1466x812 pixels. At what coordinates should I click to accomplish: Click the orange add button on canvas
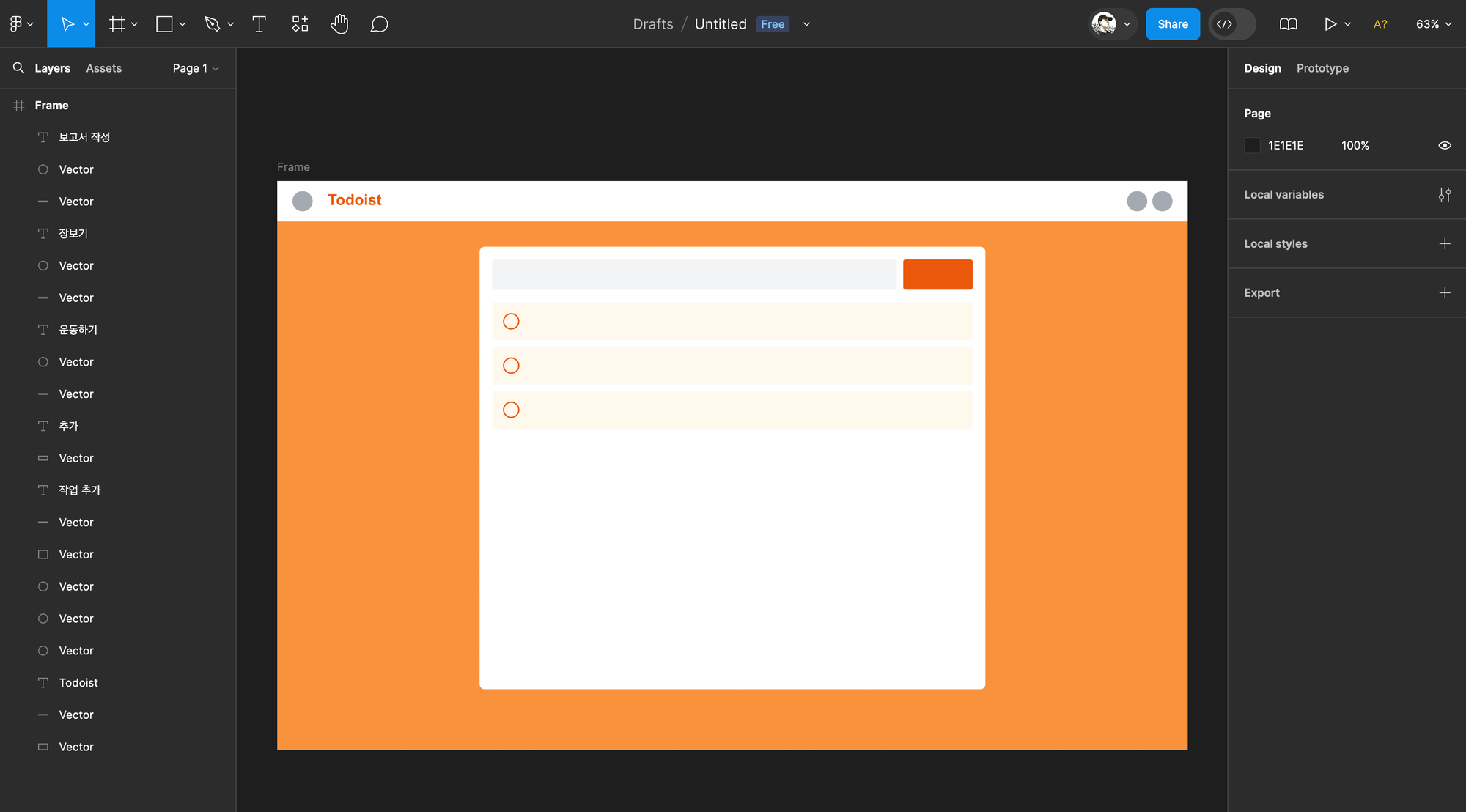pyautogui.click(x=938, y=274)
